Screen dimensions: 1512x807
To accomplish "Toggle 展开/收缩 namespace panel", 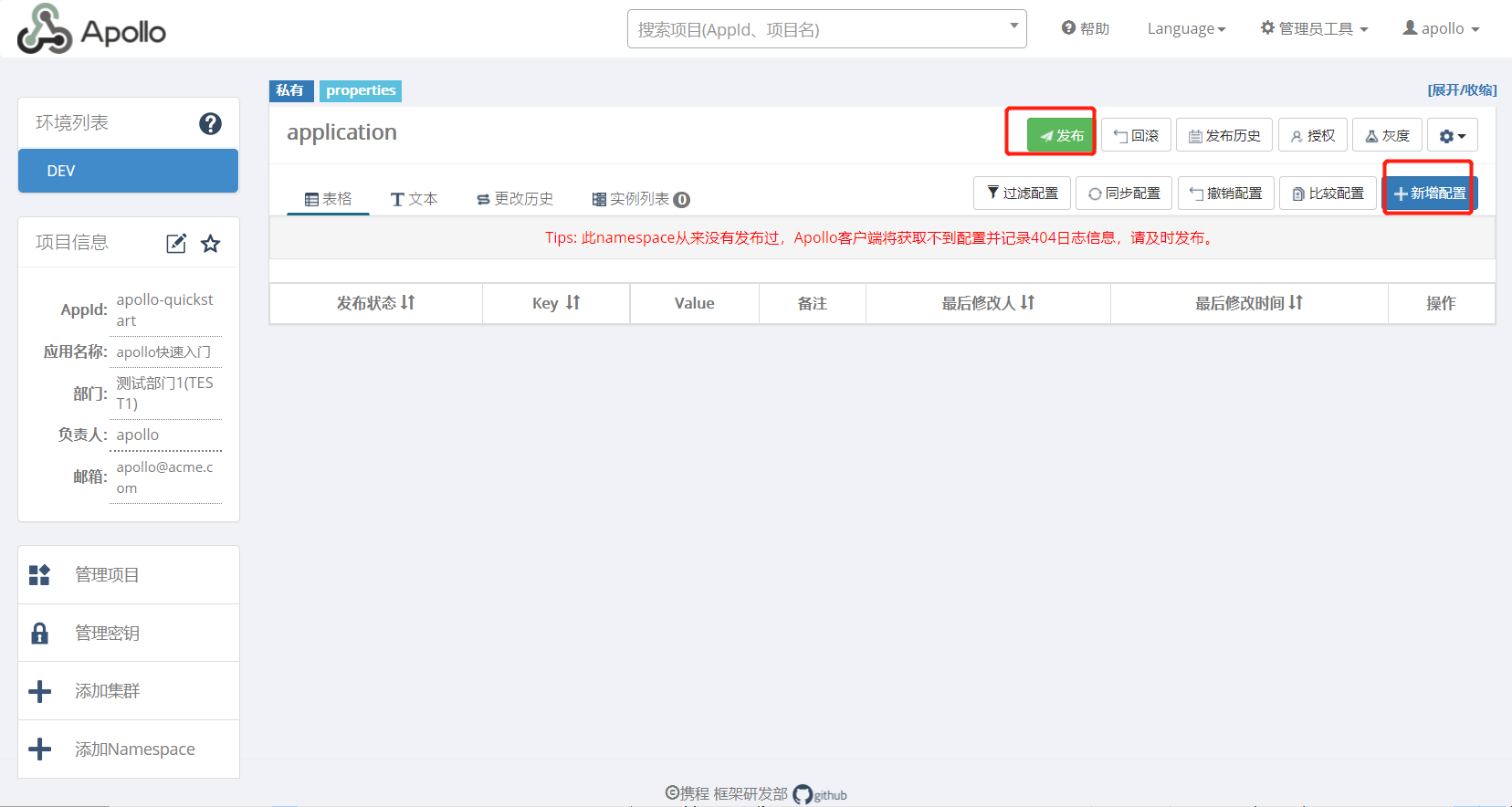I will pyautogui.click(x=1462, y=89).
